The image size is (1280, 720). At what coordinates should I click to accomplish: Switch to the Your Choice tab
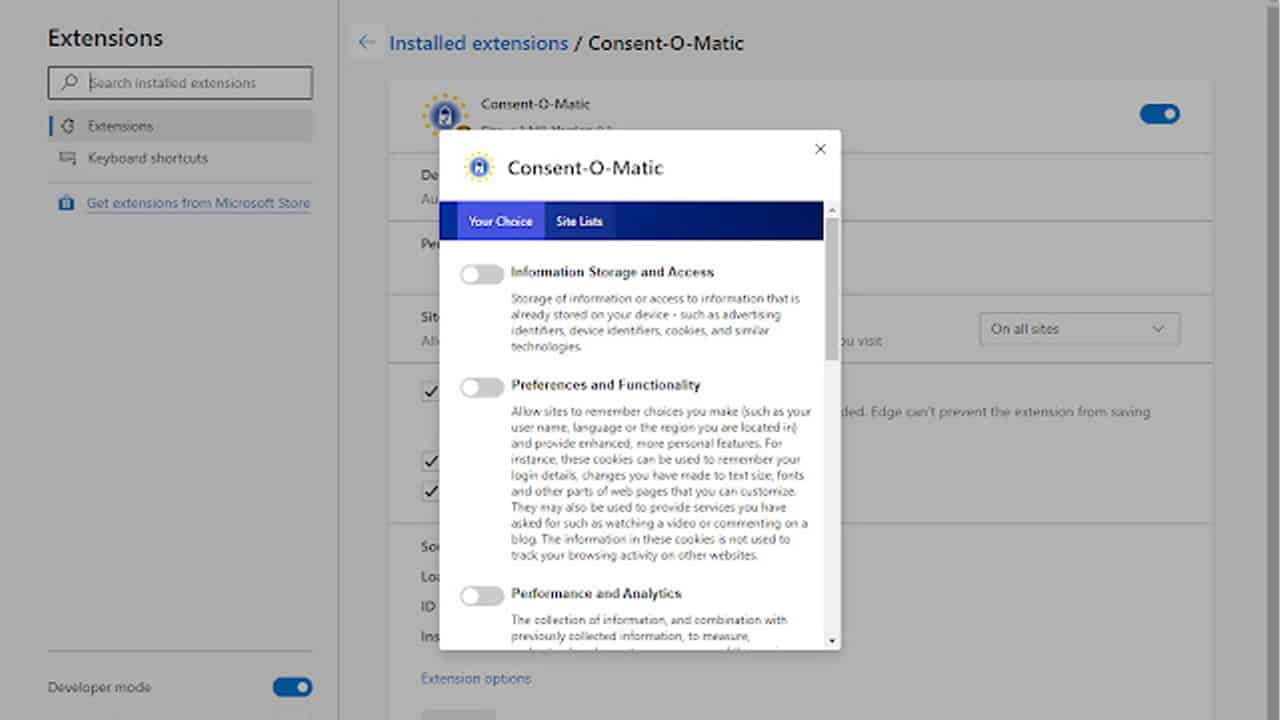[501, 221]
